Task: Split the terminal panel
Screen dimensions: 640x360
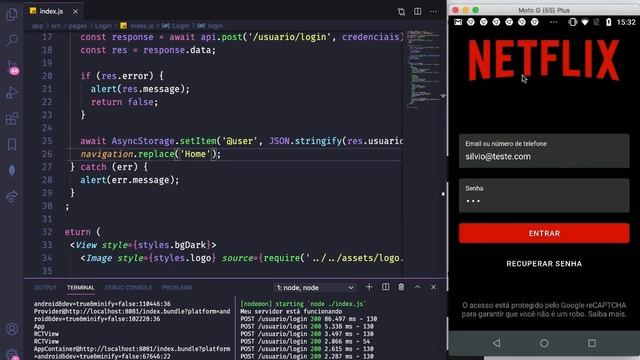Action: point(385,287)
